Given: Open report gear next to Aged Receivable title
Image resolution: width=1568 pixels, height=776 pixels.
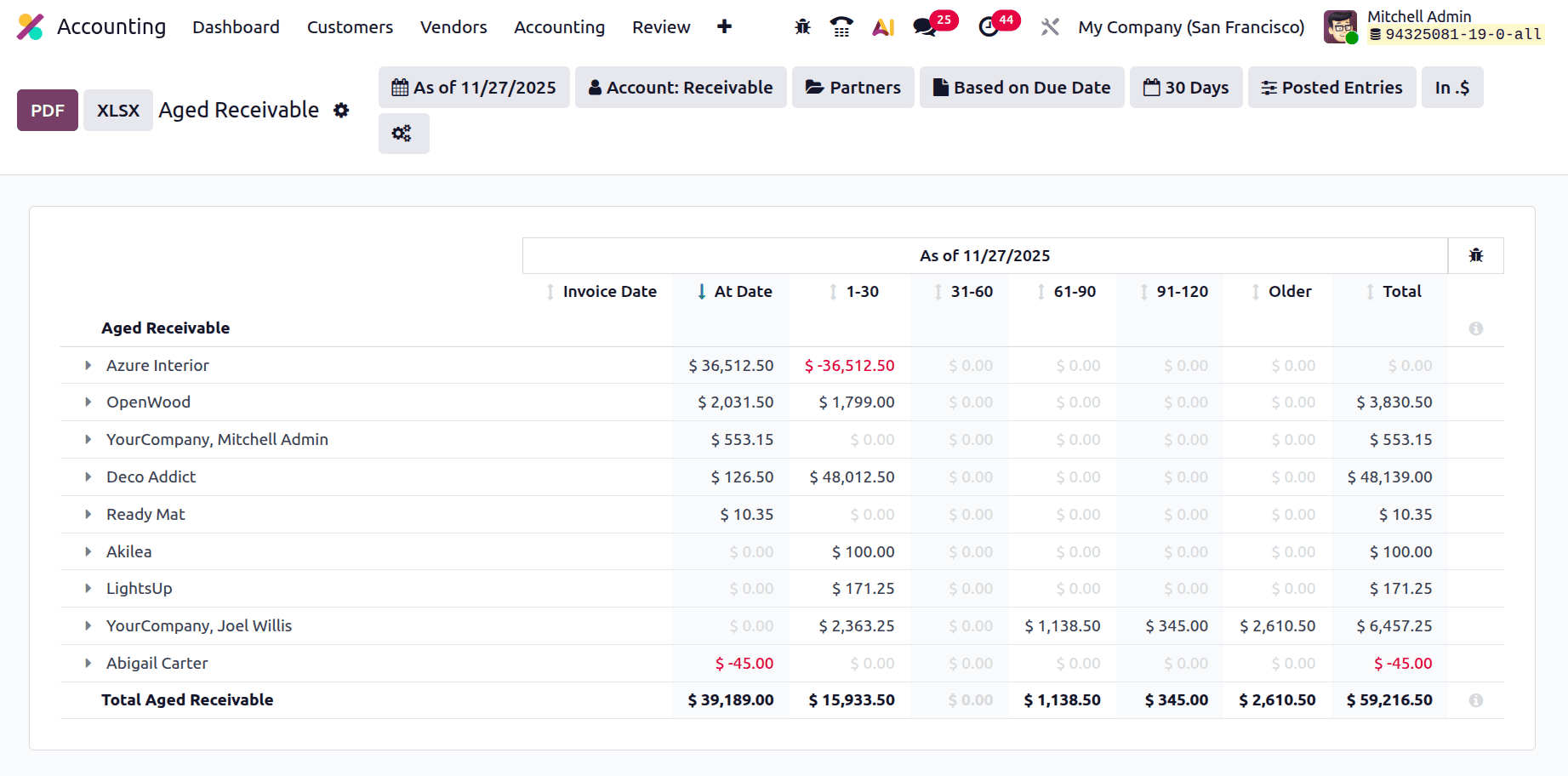Looking at the screenshot, I should pyautogui.click(x=341, y=111).
